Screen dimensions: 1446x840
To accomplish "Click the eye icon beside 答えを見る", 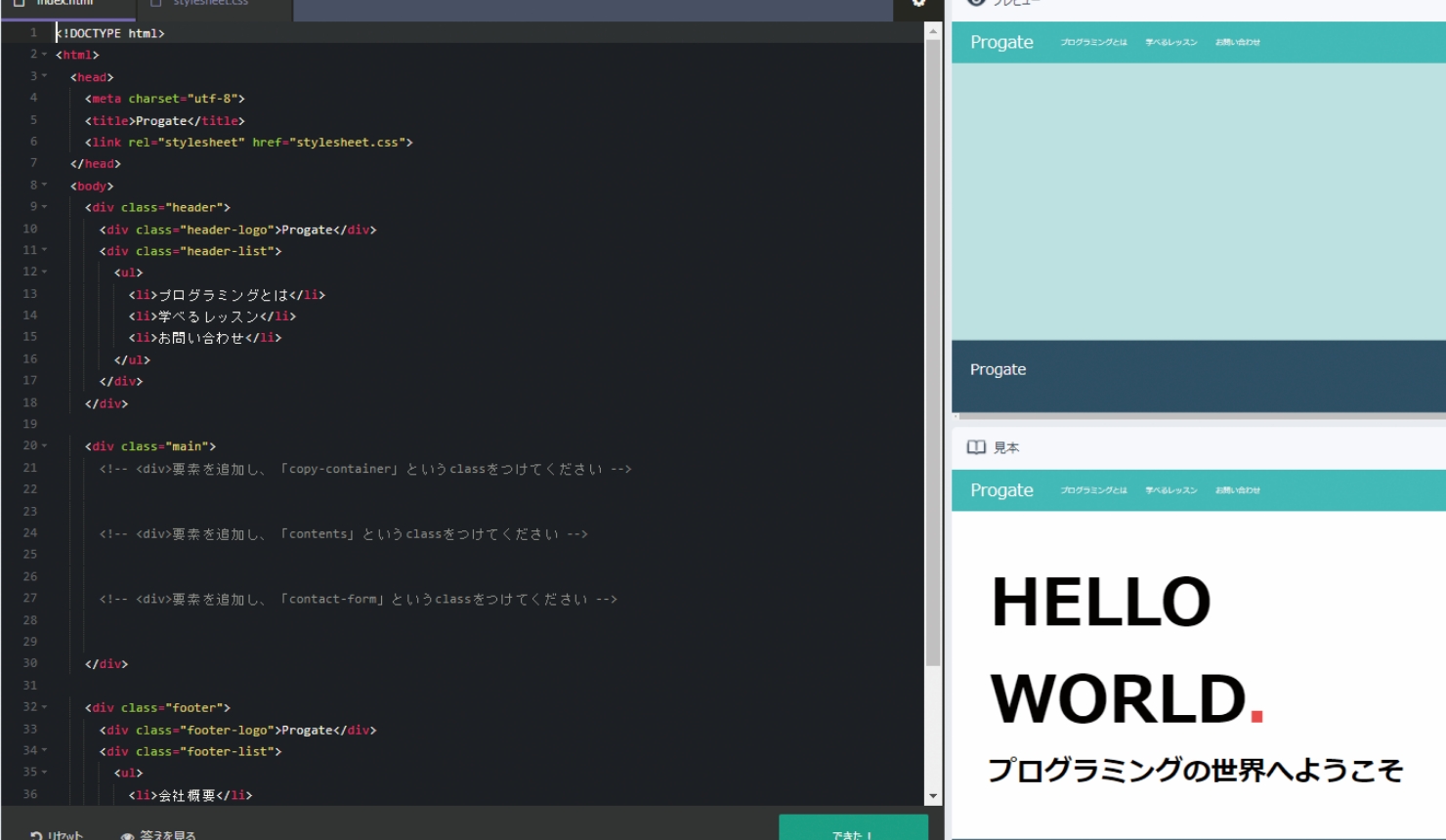I will pos(127,836).
